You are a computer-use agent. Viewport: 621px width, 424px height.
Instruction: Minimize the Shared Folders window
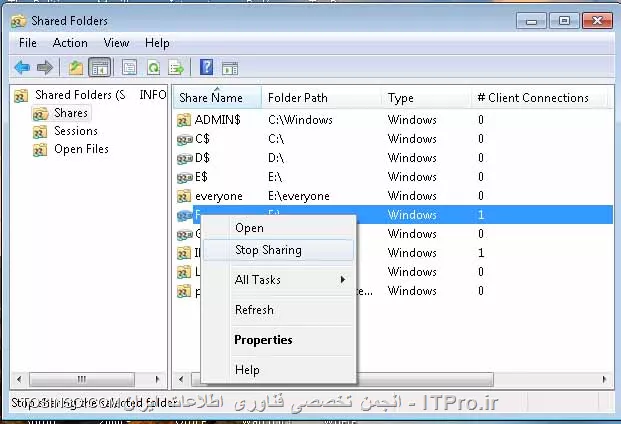coord(531,21)
